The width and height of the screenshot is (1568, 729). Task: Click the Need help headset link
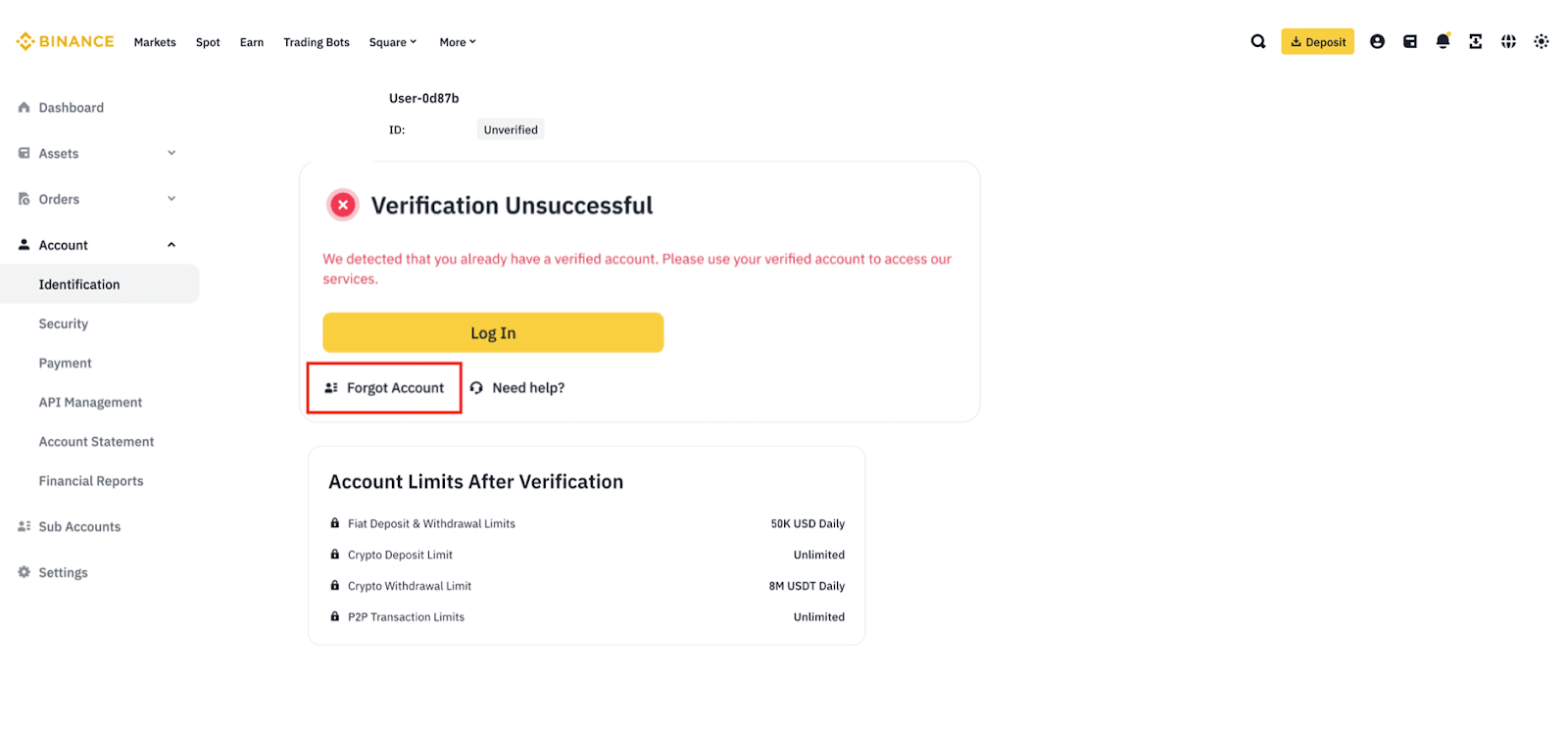coord(517,388)
